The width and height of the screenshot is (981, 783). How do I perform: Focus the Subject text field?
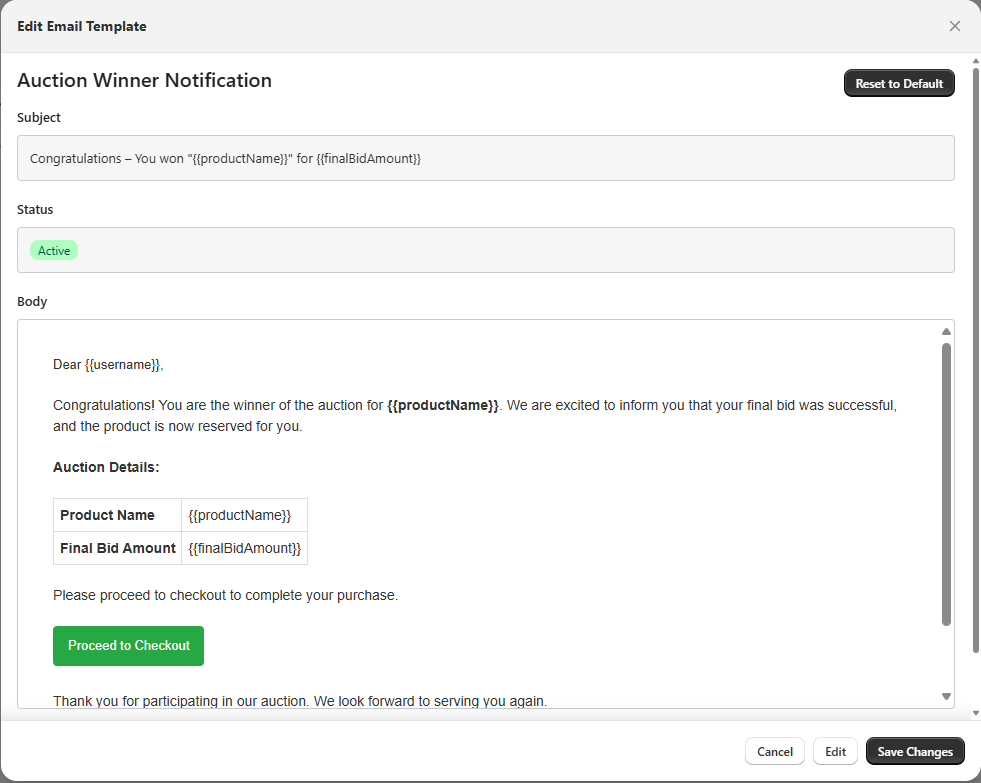tap(485, 158)
